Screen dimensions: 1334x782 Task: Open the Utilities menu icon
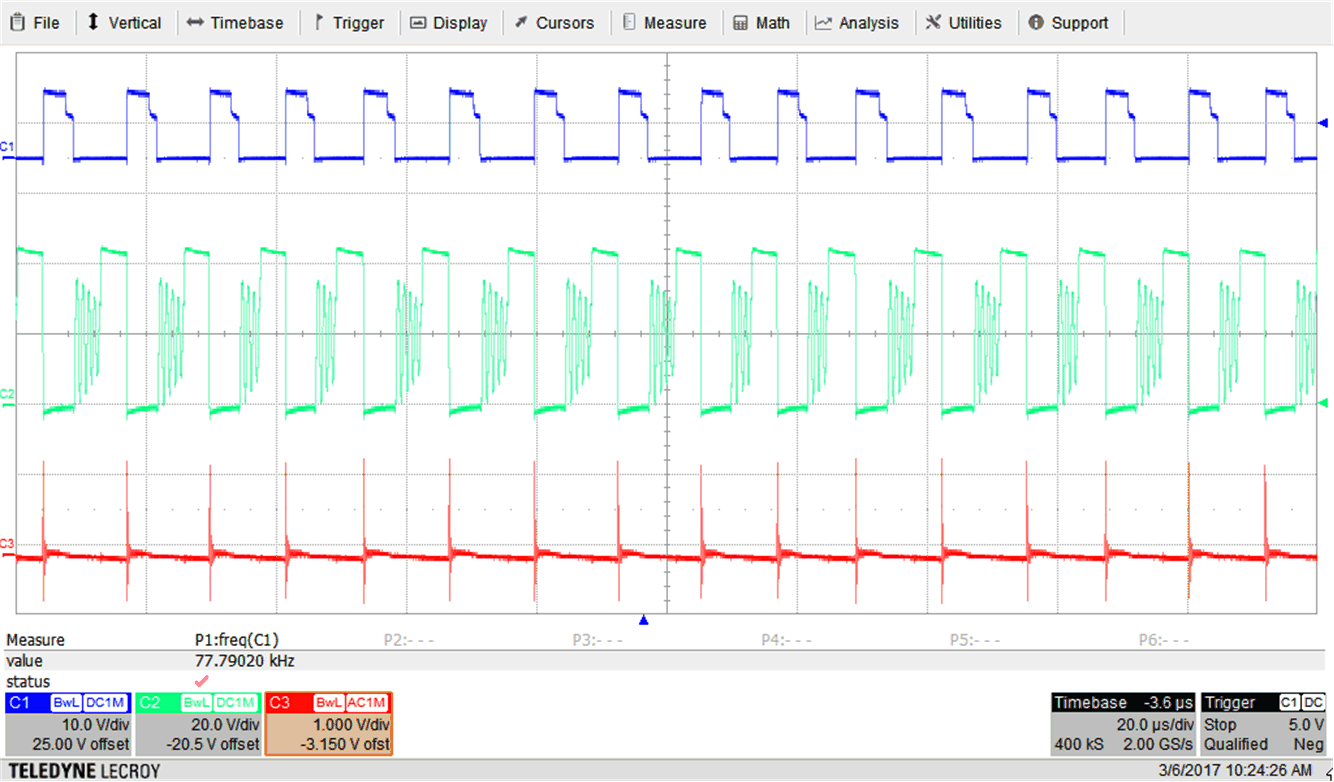(932, 22)
